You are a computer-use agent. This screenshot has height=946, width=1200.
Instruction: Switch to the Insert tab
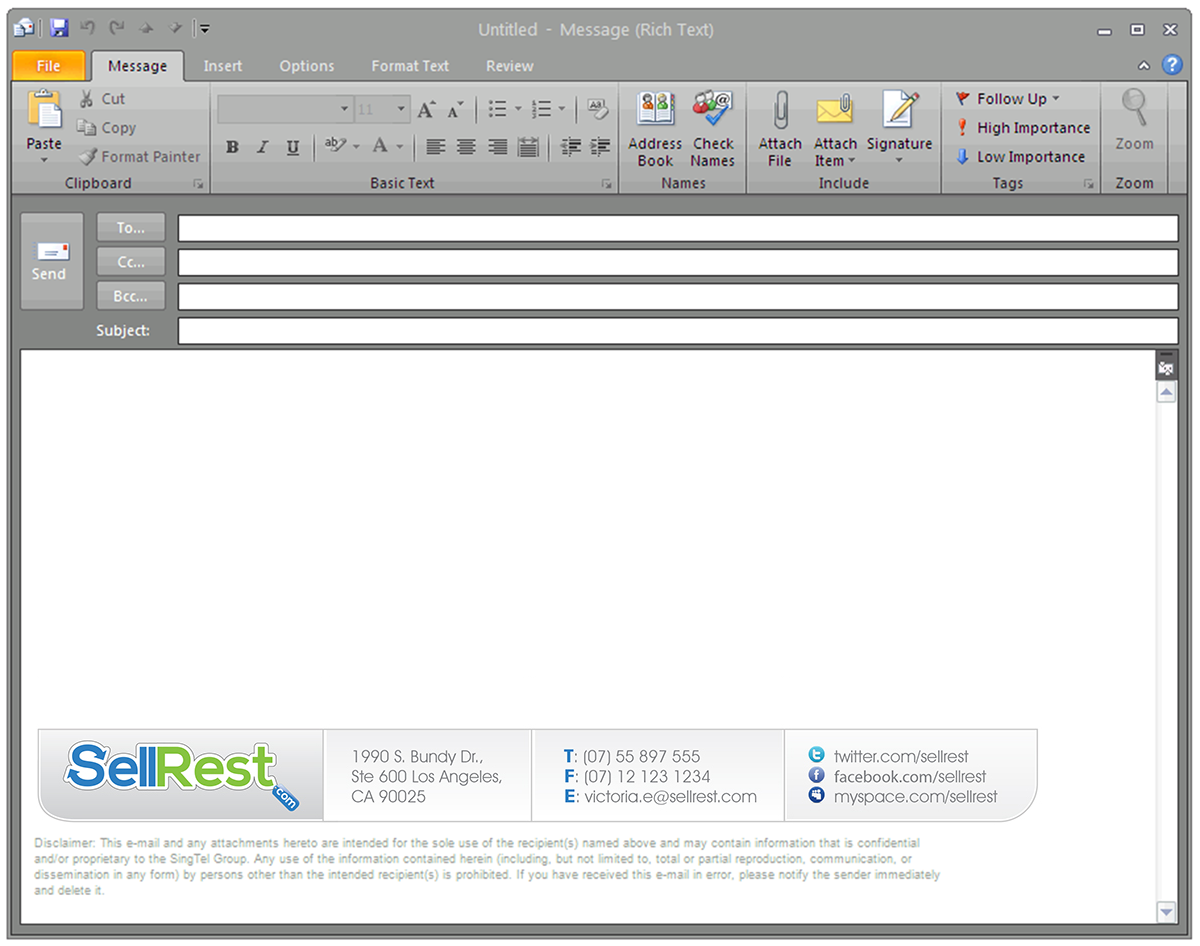222,66
